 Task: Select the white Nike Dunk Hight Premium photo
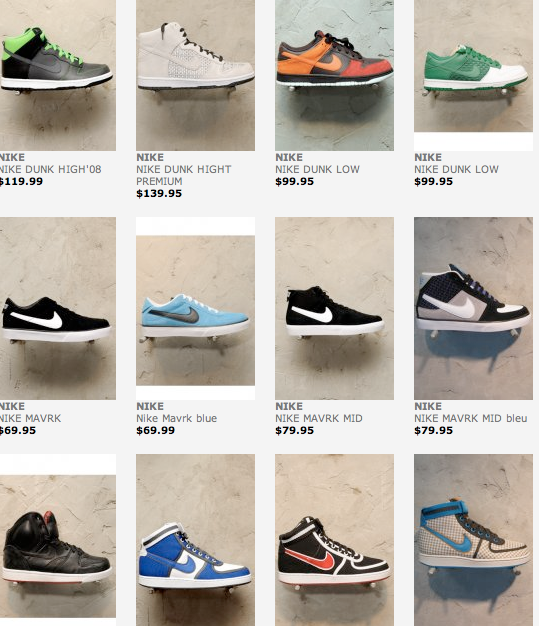click(x=195, y=75)
